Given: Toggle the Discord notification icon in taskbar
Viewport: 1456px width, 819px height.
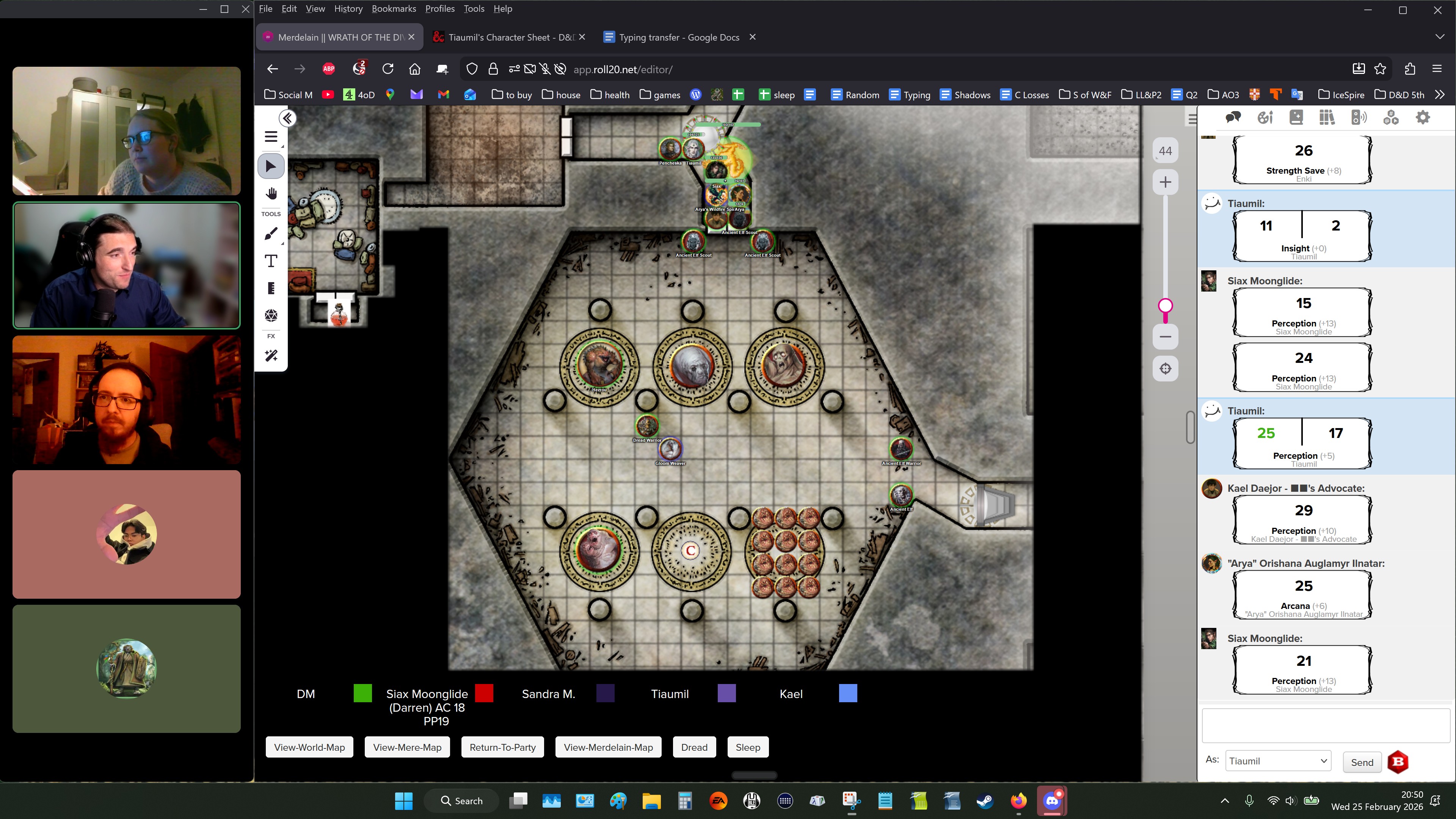Looking at the screenshot, I should (x=1051, y=801).
